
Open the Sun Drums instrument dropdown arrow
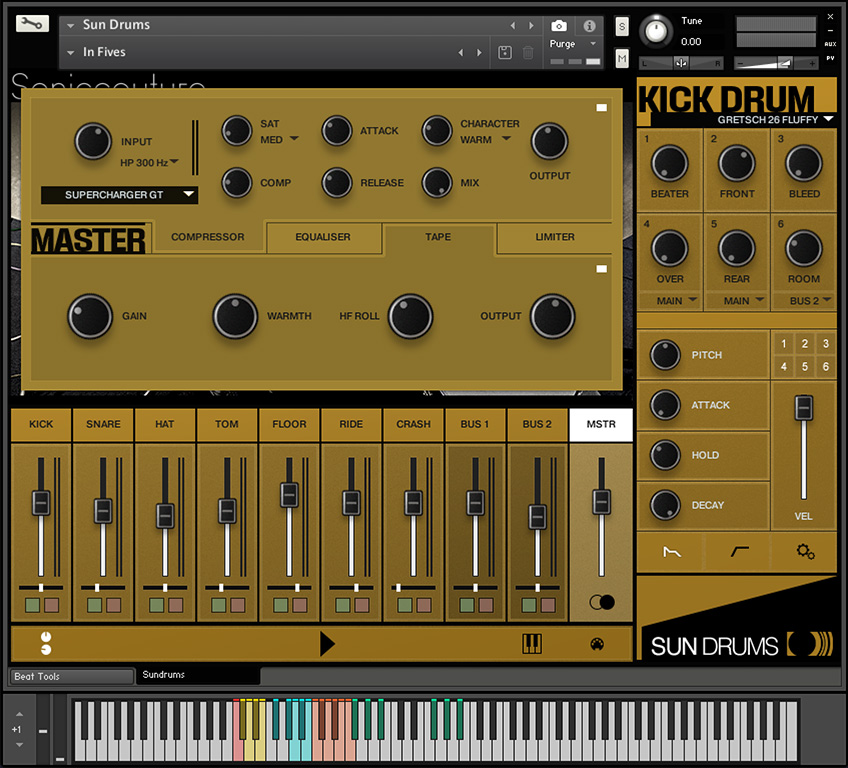coord(70,25)
